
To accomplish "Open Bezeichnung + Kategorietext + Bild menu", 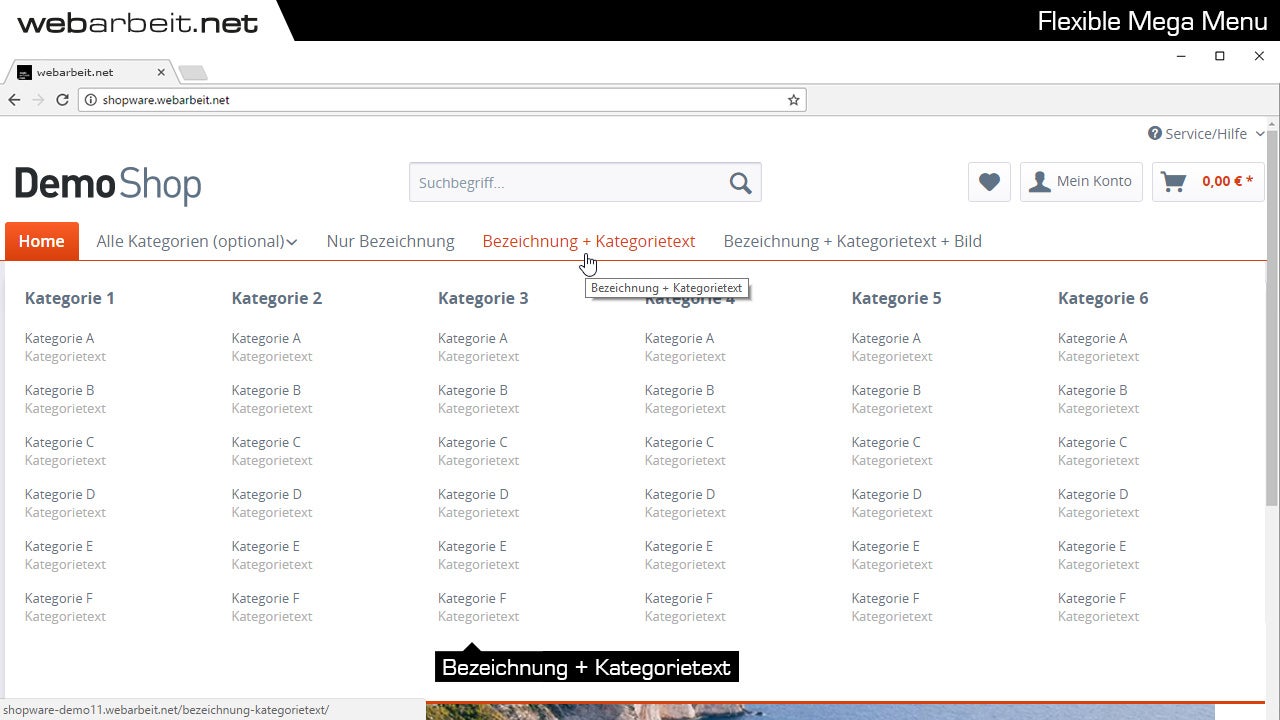I will (853, 241).
